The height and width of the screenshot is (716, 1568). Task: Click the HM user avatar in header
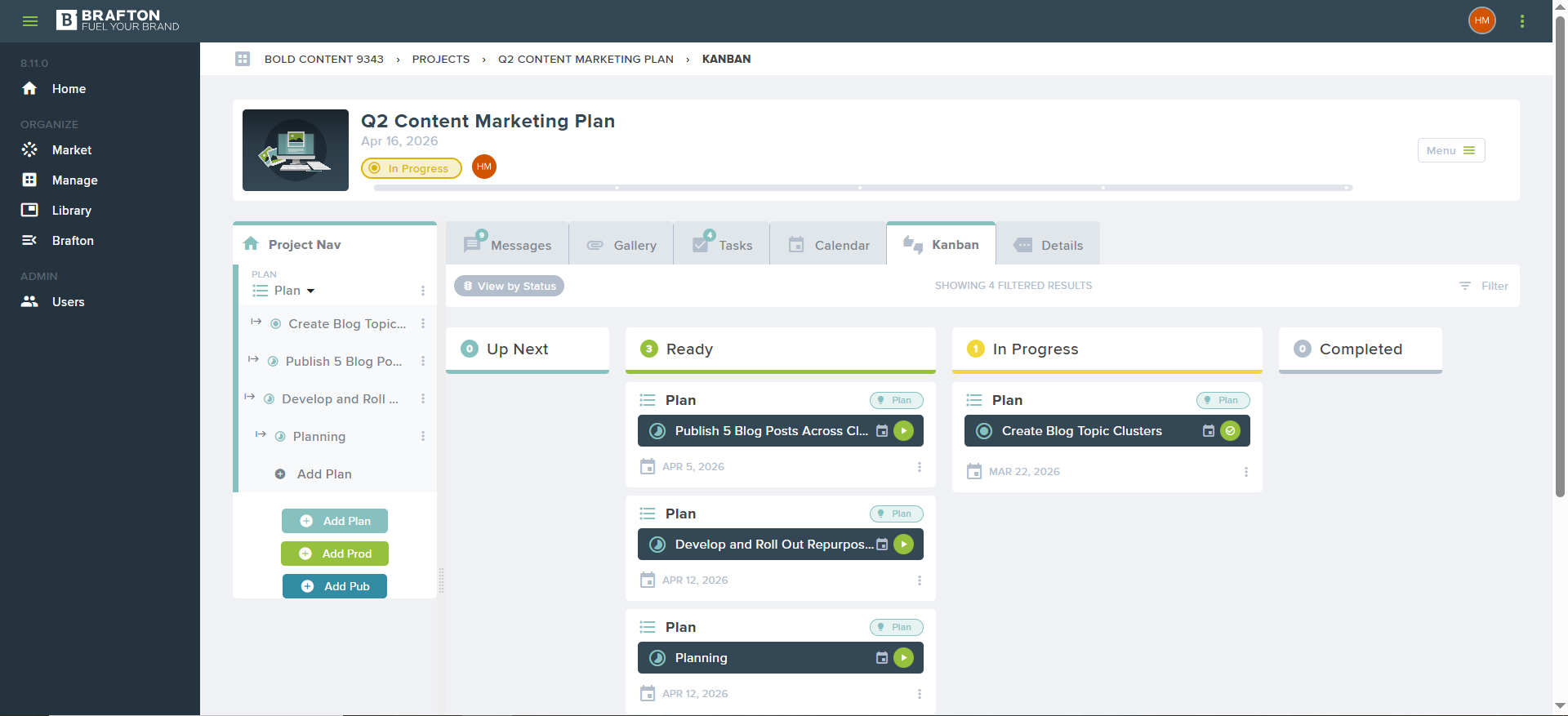pyautogui.click(x=1482, y=20)
